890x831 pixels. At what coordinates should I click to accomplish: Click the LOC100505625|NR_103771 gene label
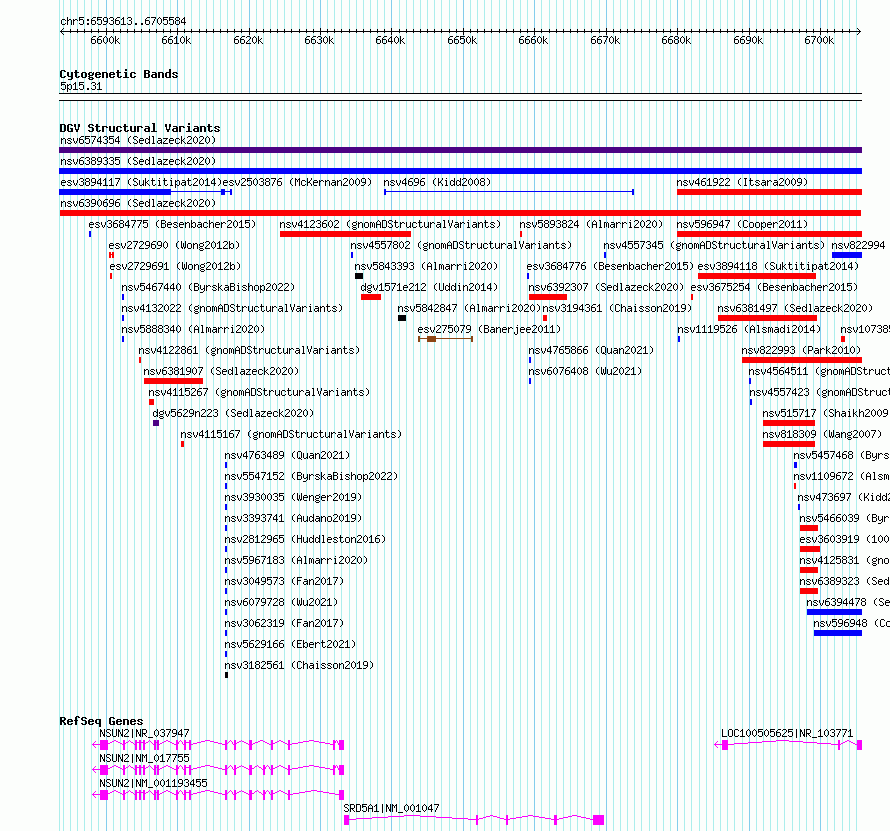pos(787,733)
